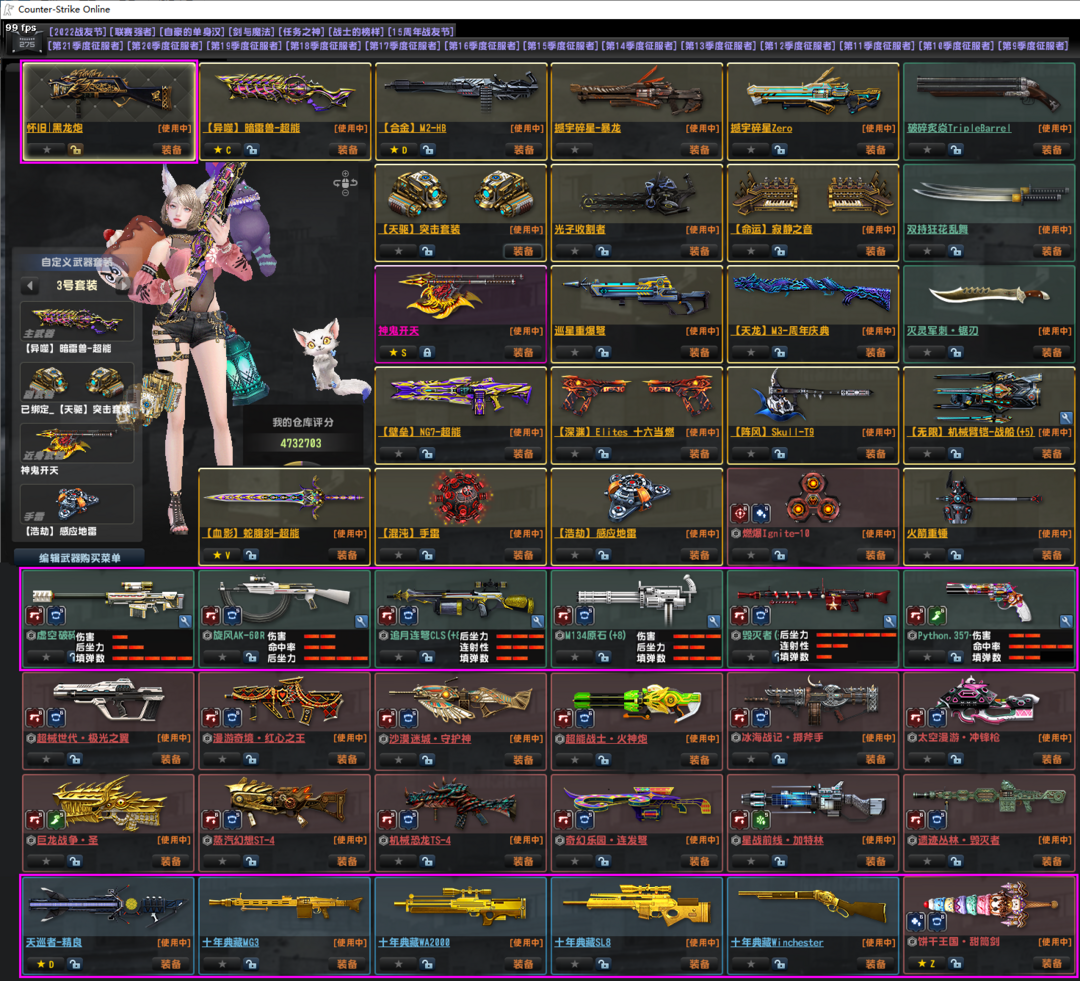Toggle favorite star on 撼宇碎星Zero card
Screen dimensions: 1080x981
click(751, 149)
